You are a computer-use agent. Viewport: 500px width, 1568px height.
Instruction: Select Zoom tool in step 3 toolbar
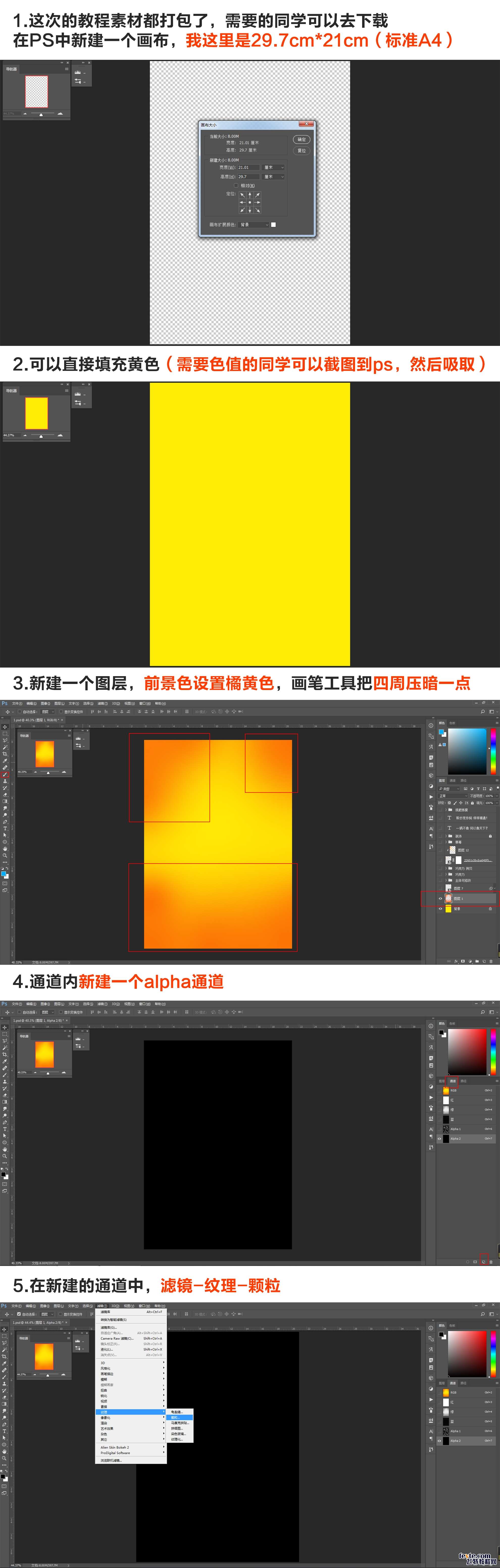pyautogui.click(x=5, y=856)
